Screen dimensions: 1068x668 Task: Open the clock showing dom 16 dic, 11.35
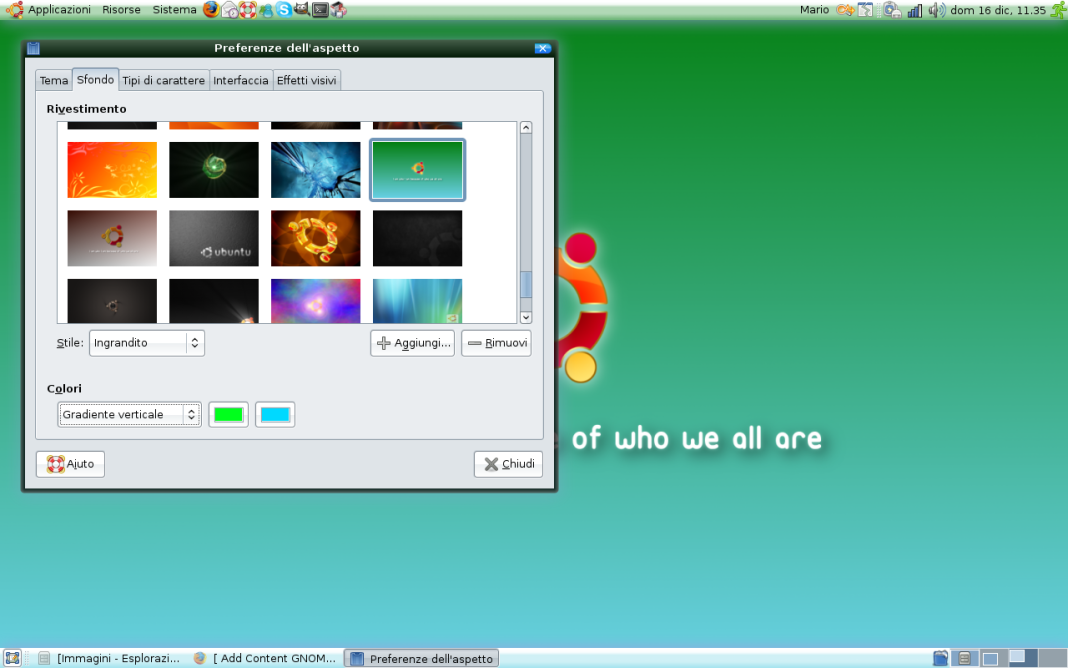click(x=998, y=10)
